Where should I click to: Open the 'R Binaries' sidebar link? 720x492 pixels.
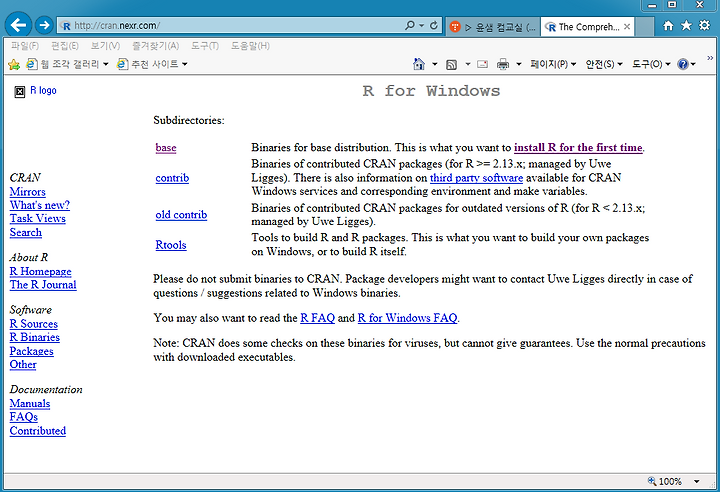click(34, 337)
